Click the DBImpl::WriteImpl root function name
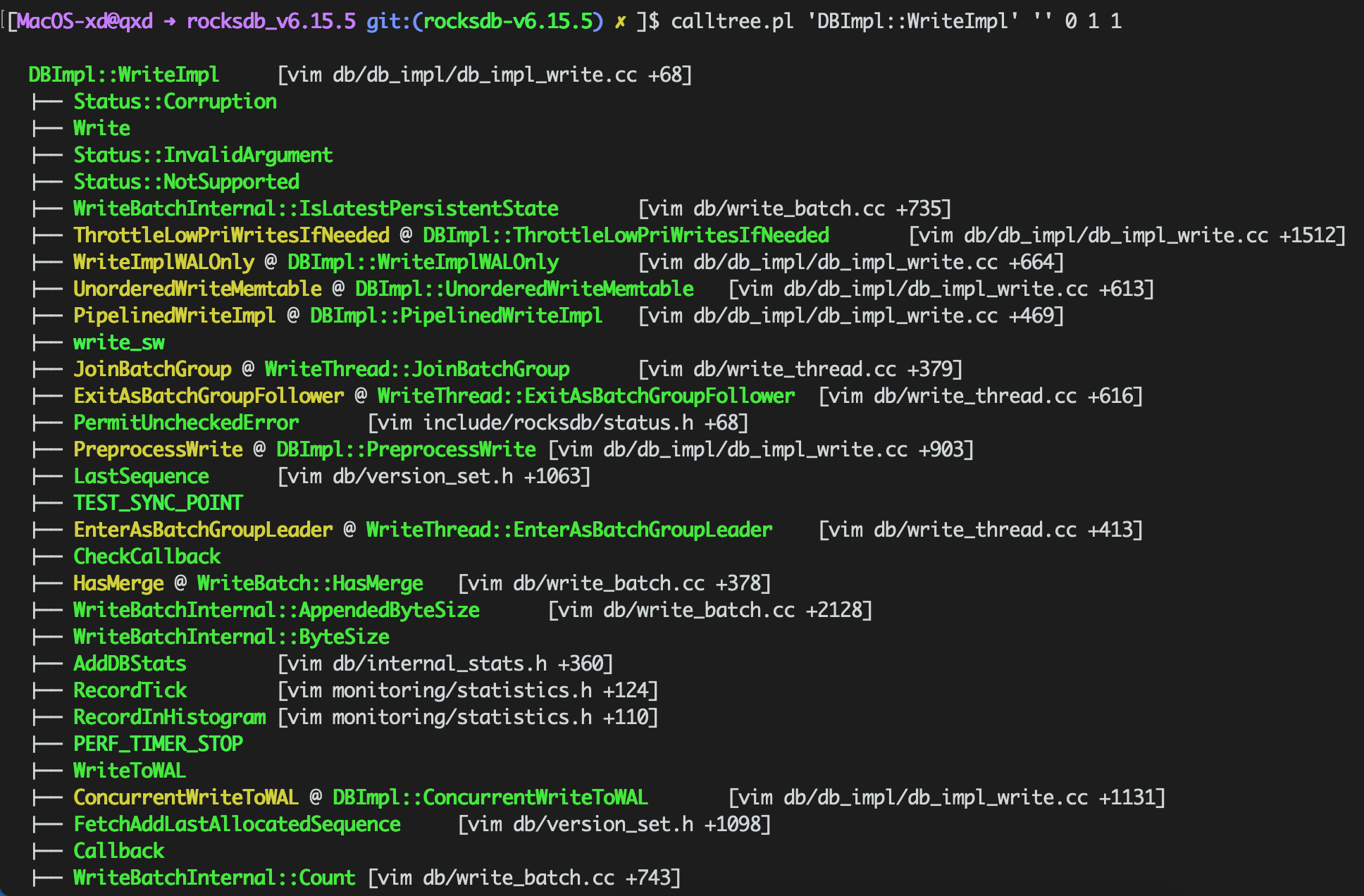The image size is (1364, 896). pos(124,75)
